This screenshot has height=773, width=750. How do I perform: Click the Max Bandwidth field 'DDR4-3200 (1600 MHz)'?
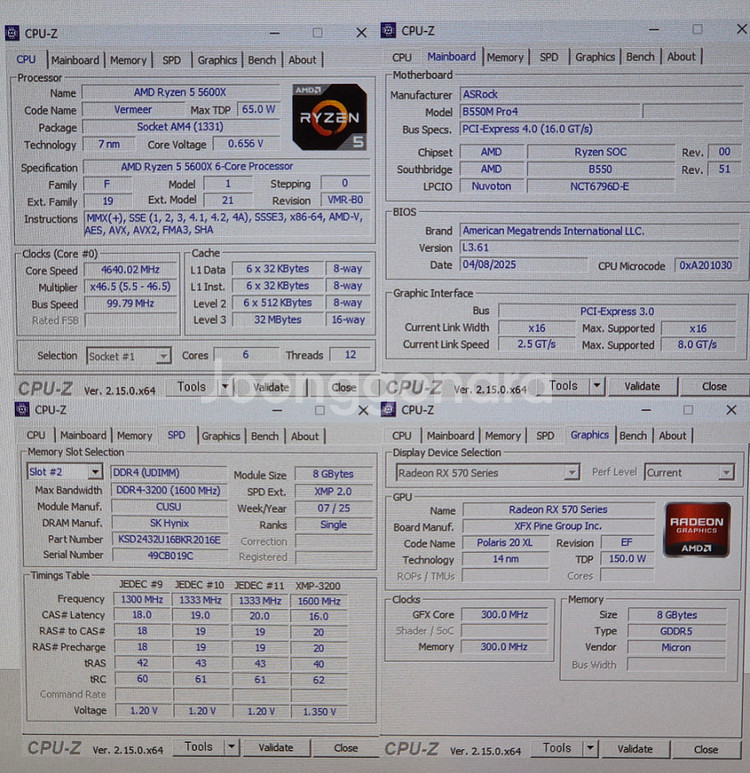168,490
